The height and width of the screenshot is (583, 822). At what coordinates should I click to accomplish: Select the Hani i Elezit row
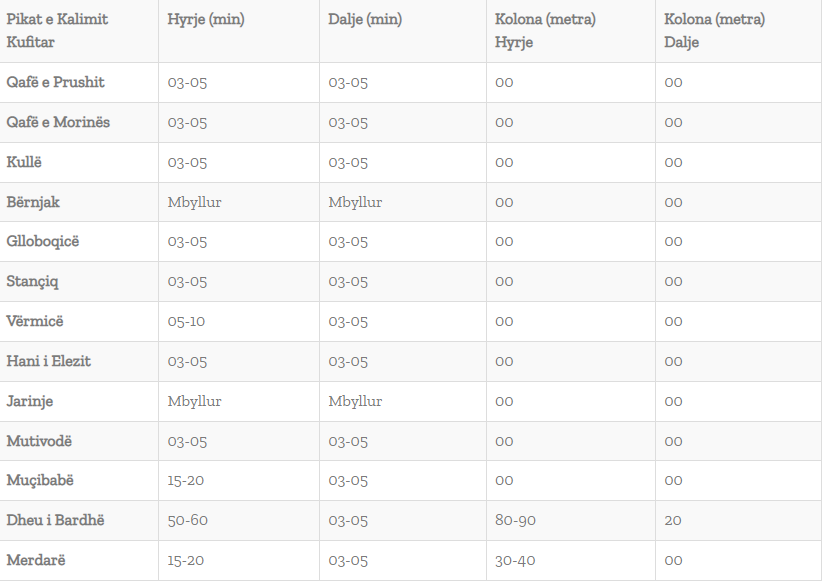(x=48, y=361)
